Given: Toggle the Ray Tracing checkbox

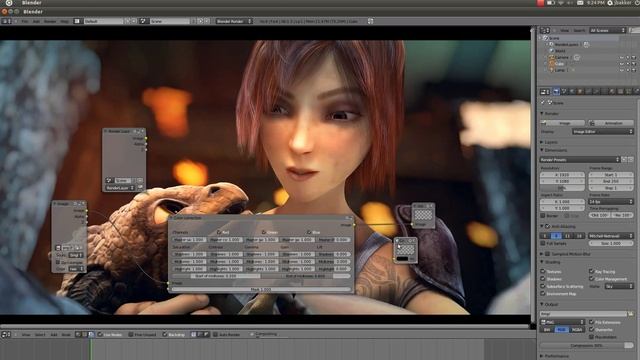Looking at the screenshot, I should (x=591, y=271).
